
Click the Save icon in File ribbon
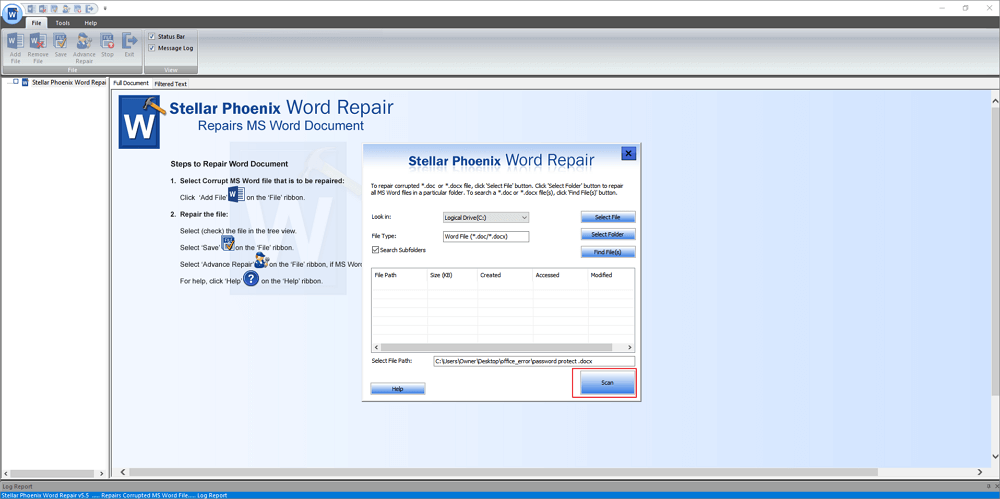click(60, 46)
